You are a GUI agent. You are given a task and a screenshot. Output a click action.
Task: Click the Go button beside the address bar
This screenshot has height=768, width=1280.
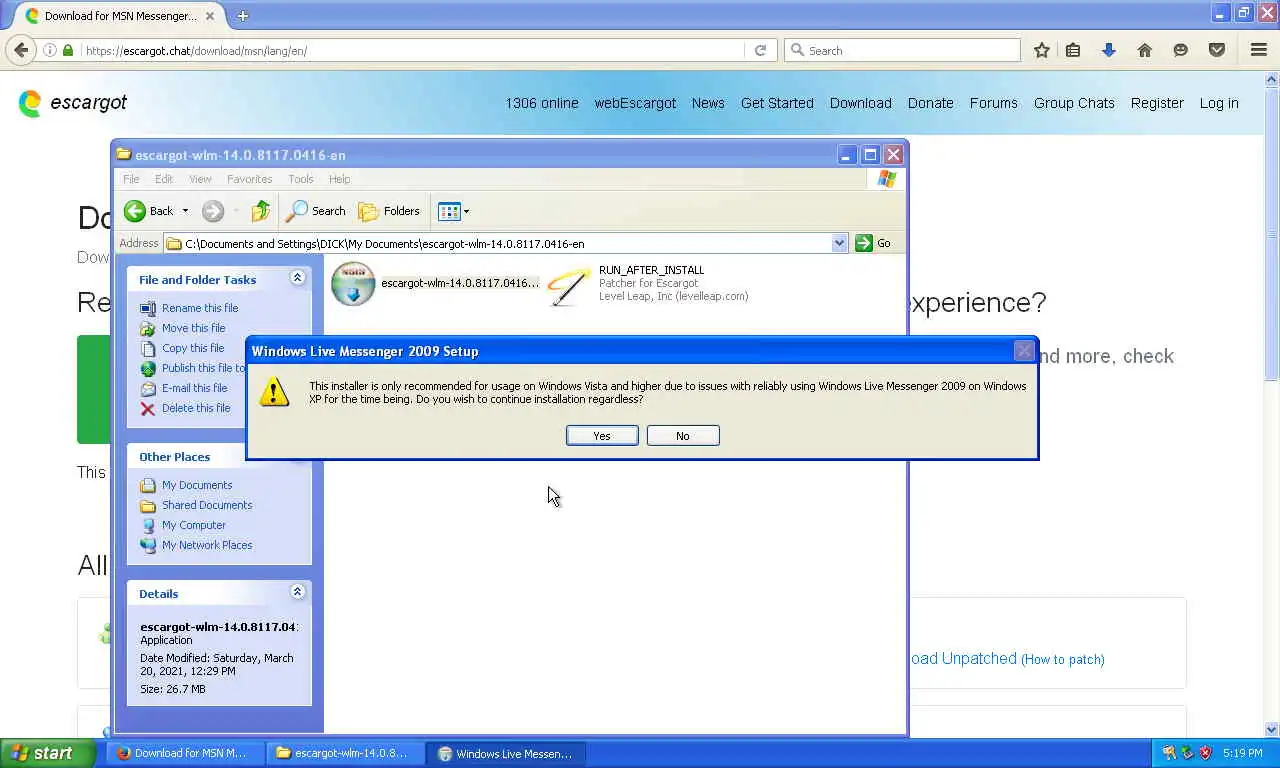point(873,243)
